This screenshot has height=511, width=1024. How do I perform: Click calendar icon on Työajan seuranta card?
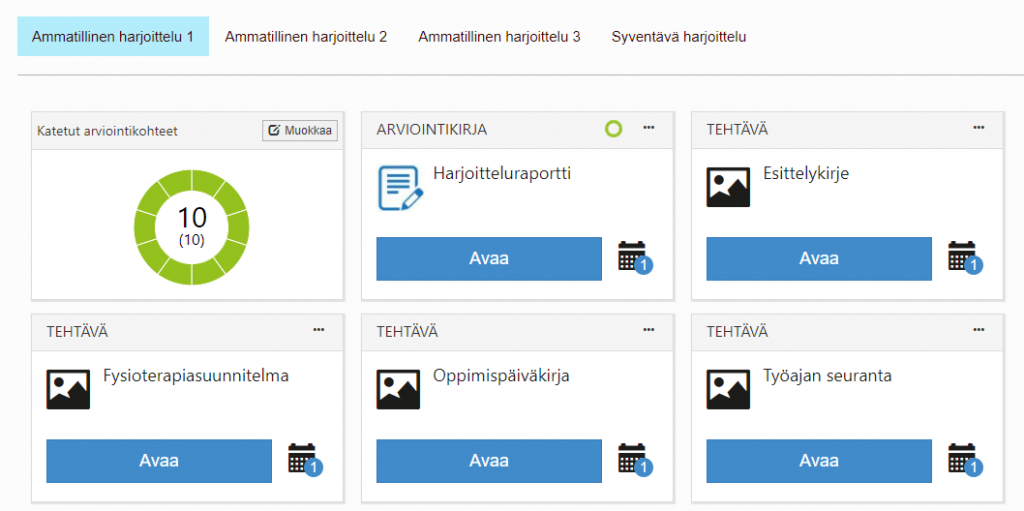tap(963, 459)
